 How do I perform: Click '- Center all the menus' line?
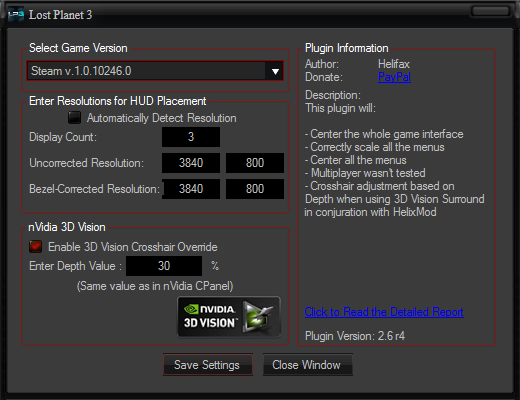tap(356, 160)
